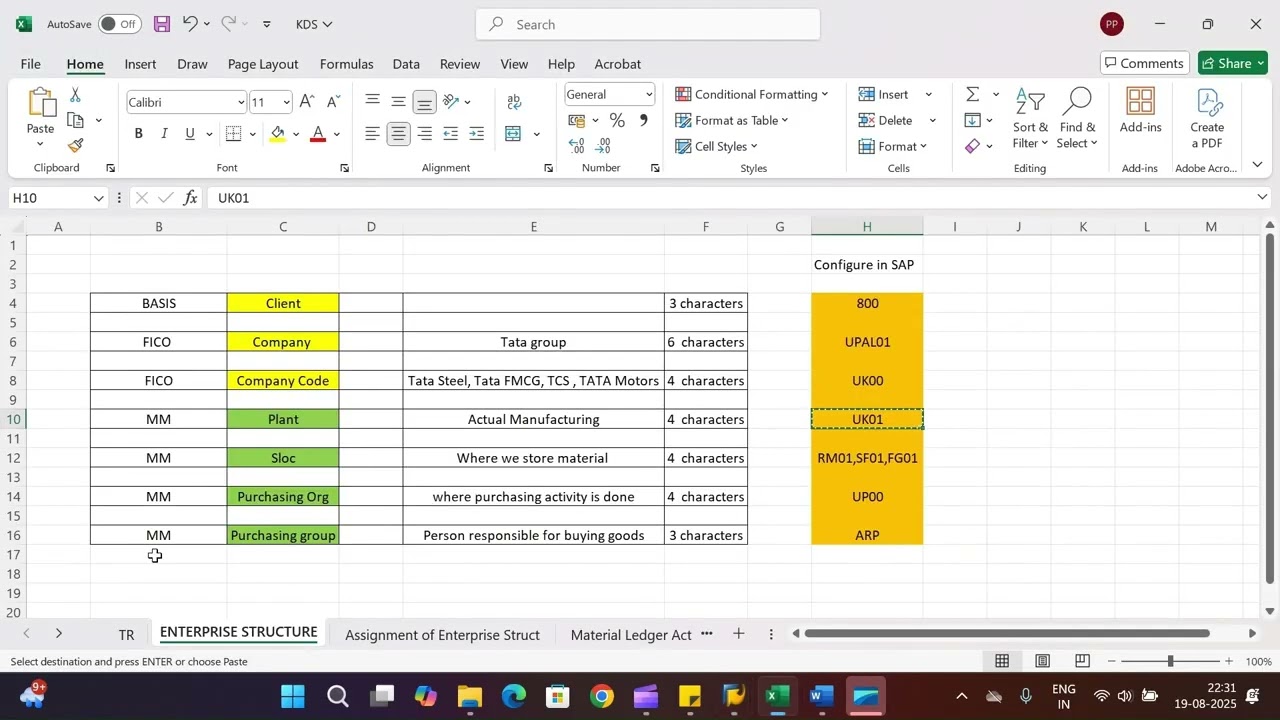Apply the yellow Fill Color swatch
This screenshot has width=1280, height=720.
click(x=278, y=134)
